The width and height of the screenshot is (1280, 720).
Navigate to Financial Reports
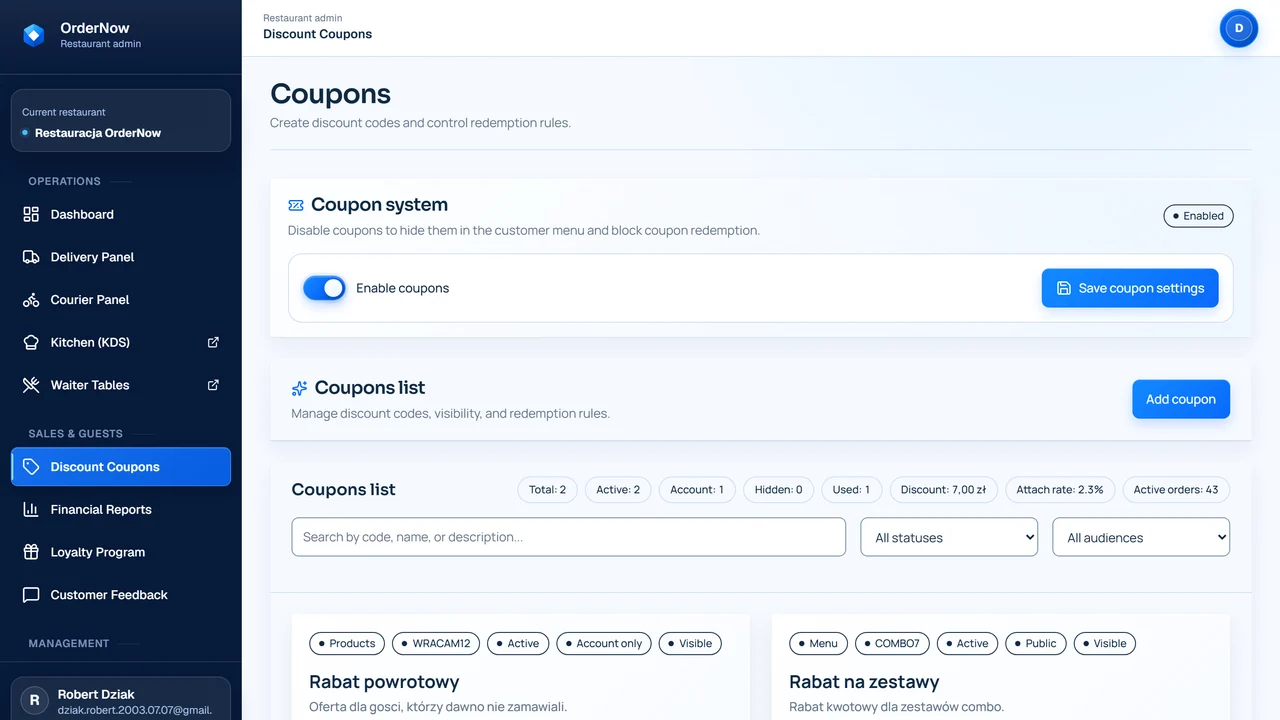coord(121,510)
